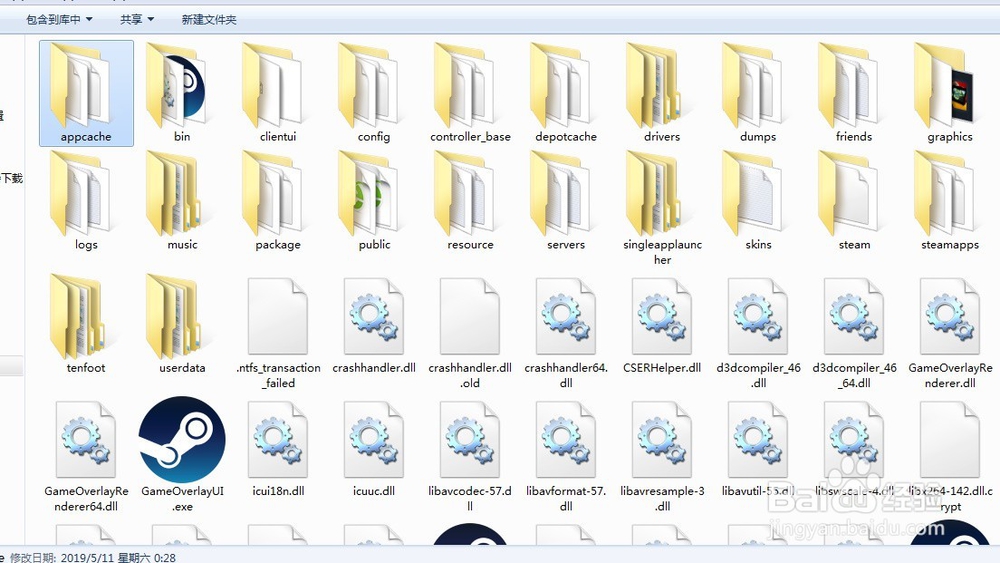The width and height of the screenshot is (1000, 563).
Task: Open the bin folder
Action: pyautogui.click(x=182, y=93)
